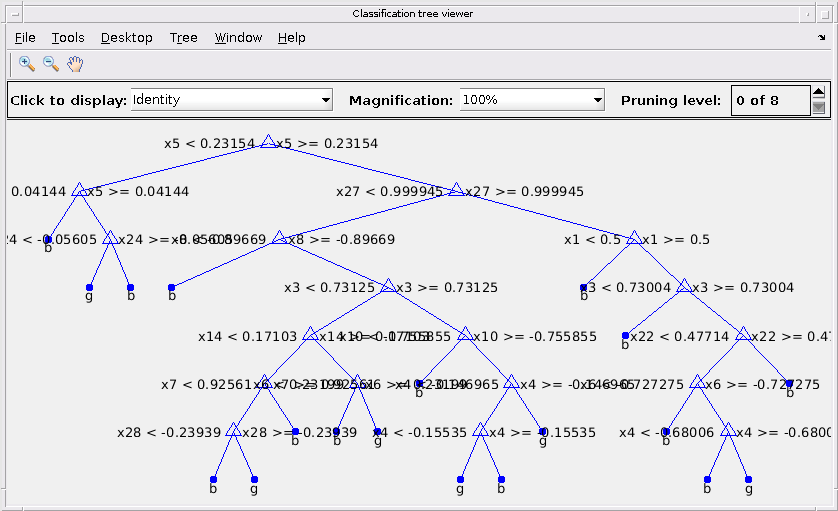Viewport: 838px width, 511px height.
Task: Open the window menu button in title bar corner
Action: tap(14, 14)
